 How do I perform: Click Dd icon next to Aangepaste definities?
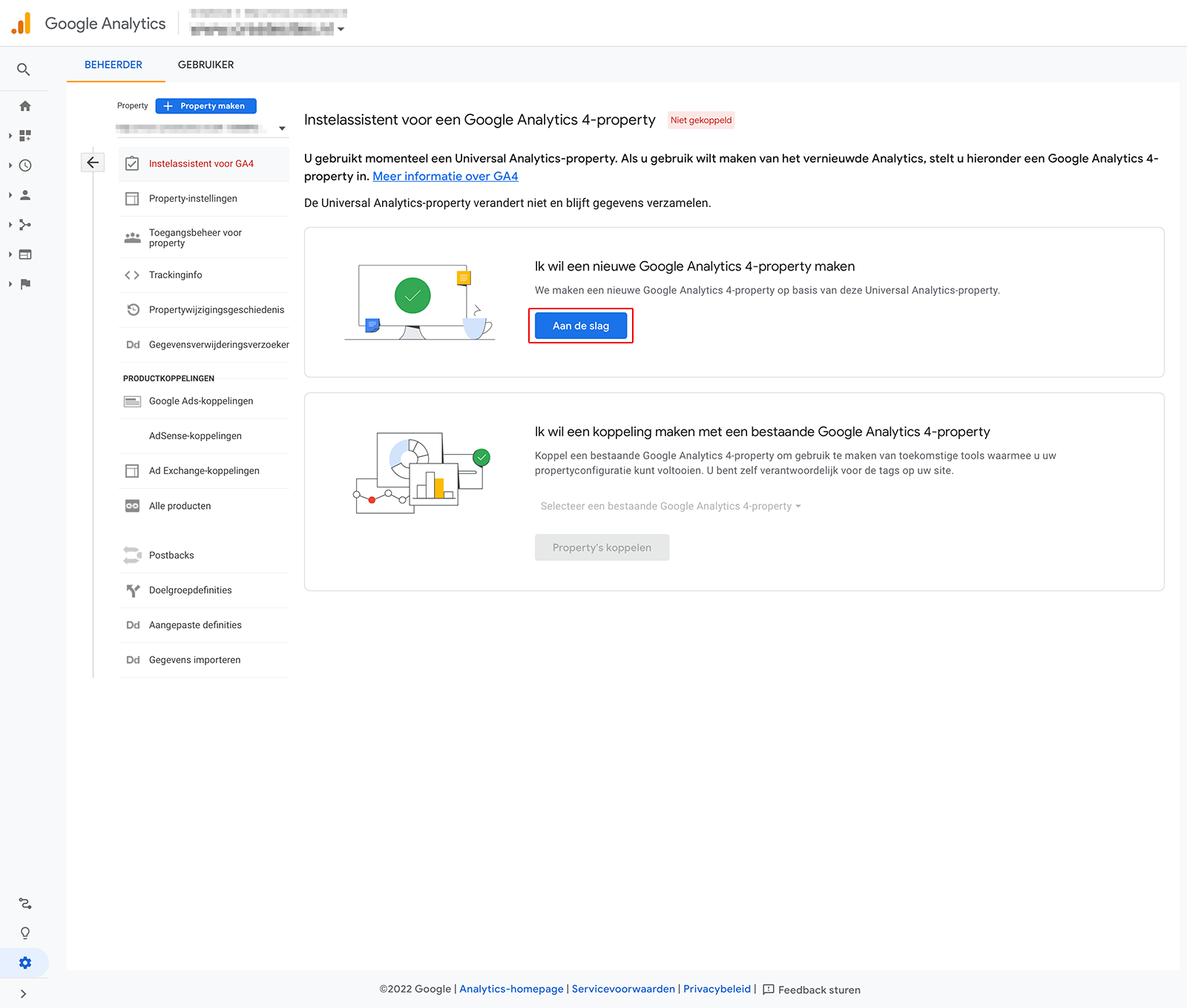[x=133, y=625]
